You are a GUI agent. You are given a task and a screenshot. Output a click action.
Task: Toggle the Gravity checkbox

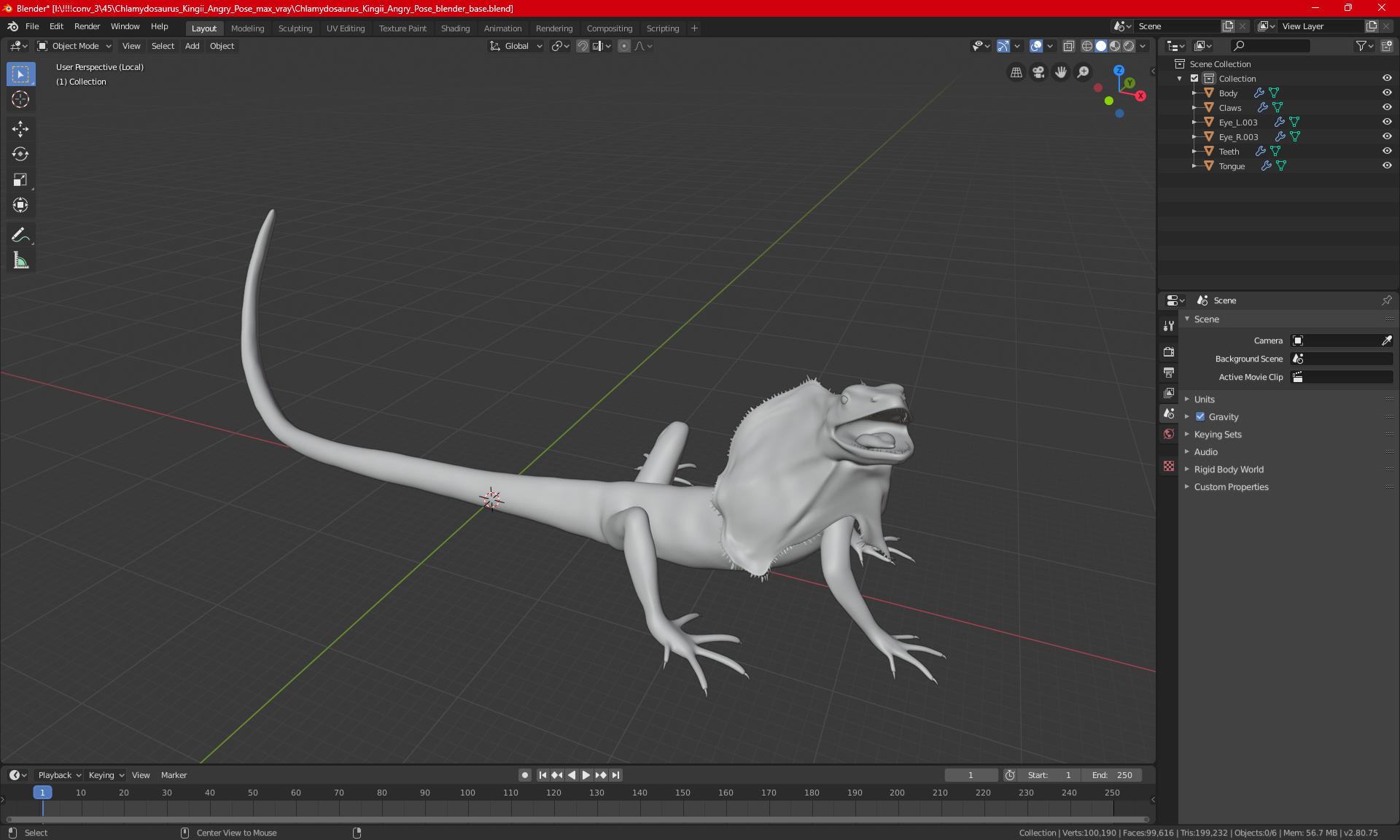pos(1200,417)
